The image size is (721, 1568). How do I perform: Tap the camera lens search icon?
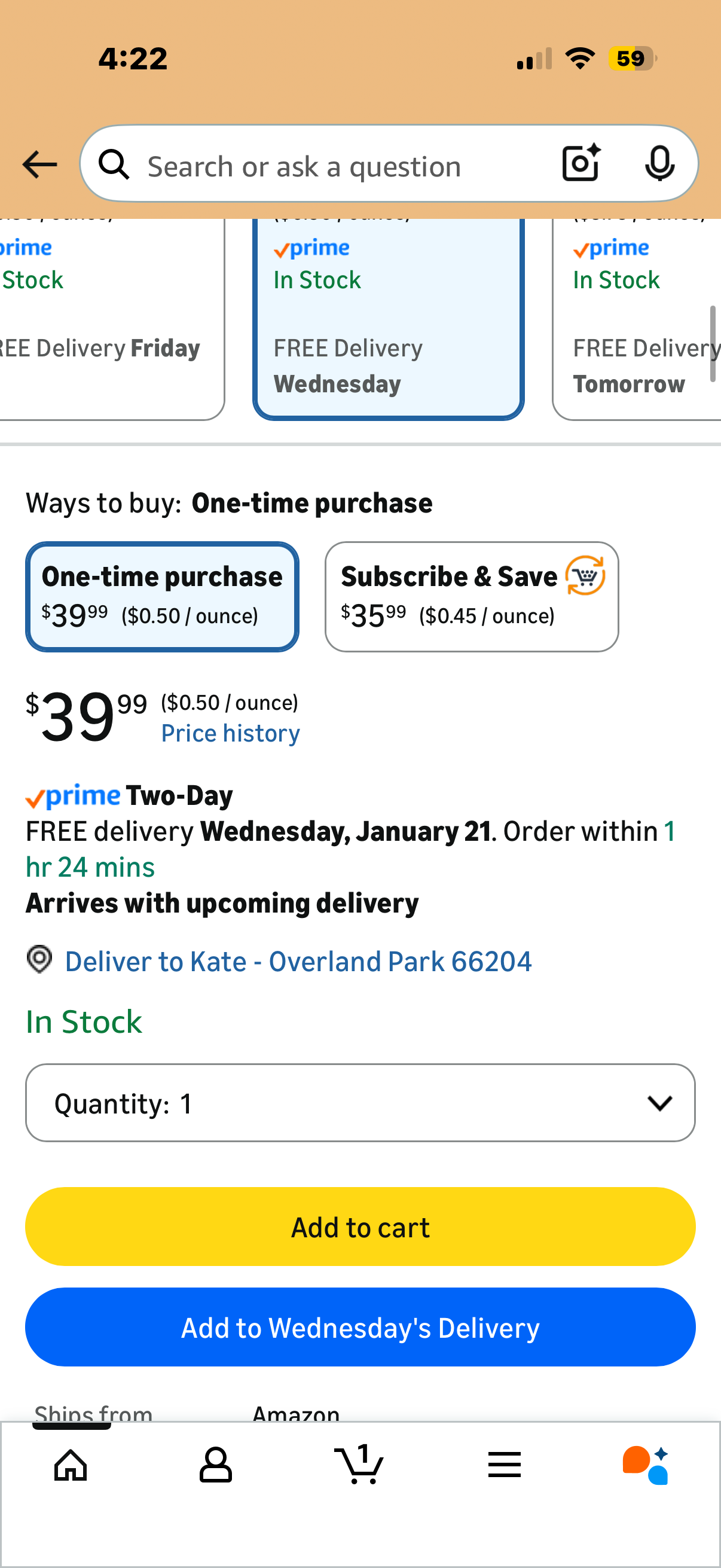581,163
